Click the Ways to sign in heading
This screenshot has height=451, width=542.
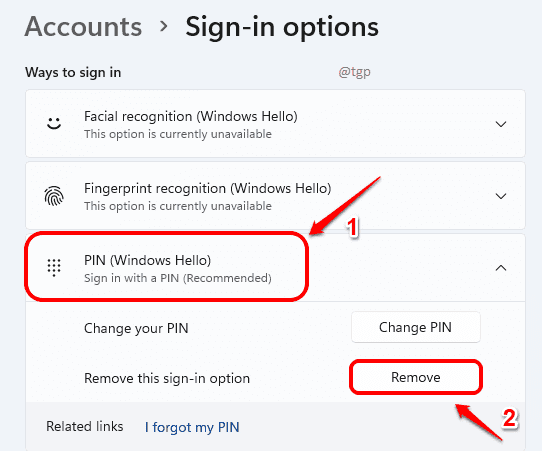pos(73,73)
